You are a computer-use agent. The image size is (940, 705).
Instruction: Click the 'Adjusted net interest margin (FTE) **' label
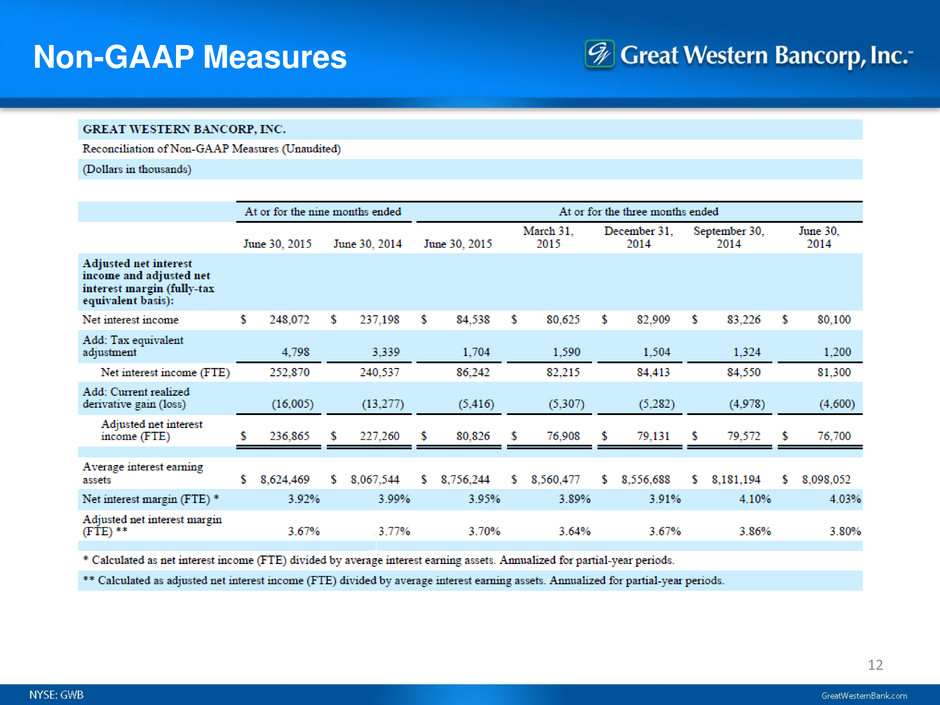click(x=152, y=525)
